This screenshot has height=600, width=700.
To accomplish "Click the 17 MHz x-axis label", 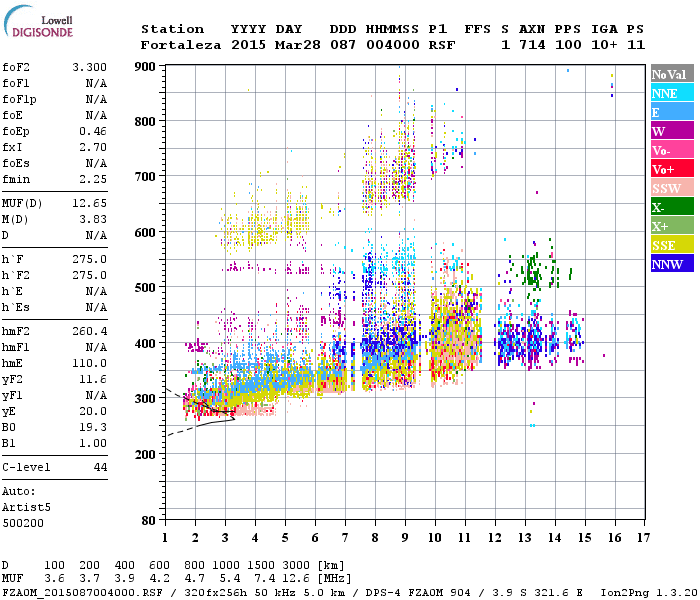I will tap(643, 538).
